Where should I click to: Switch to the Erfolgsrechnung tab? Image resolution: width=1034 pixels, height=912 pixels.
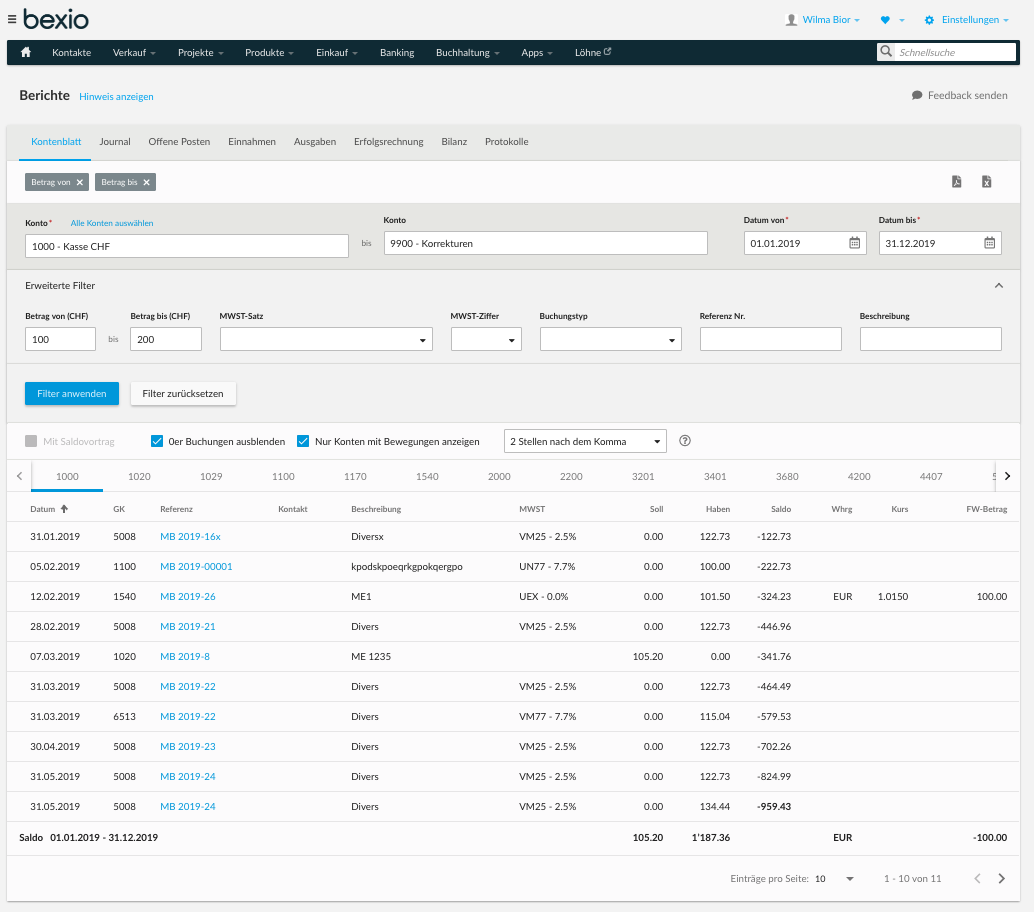tap(388, 141)
